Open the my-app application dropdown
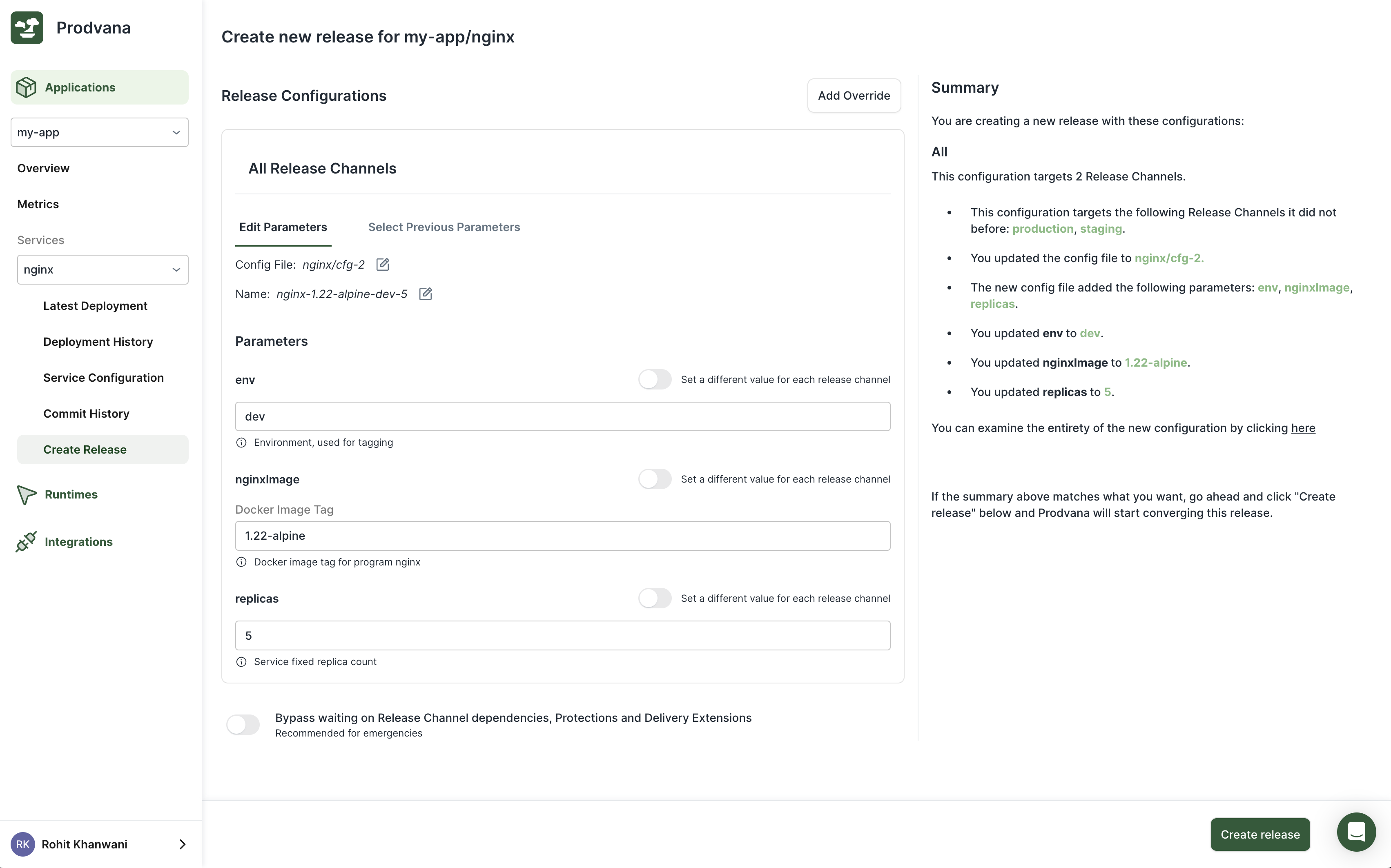 point(99,133)
